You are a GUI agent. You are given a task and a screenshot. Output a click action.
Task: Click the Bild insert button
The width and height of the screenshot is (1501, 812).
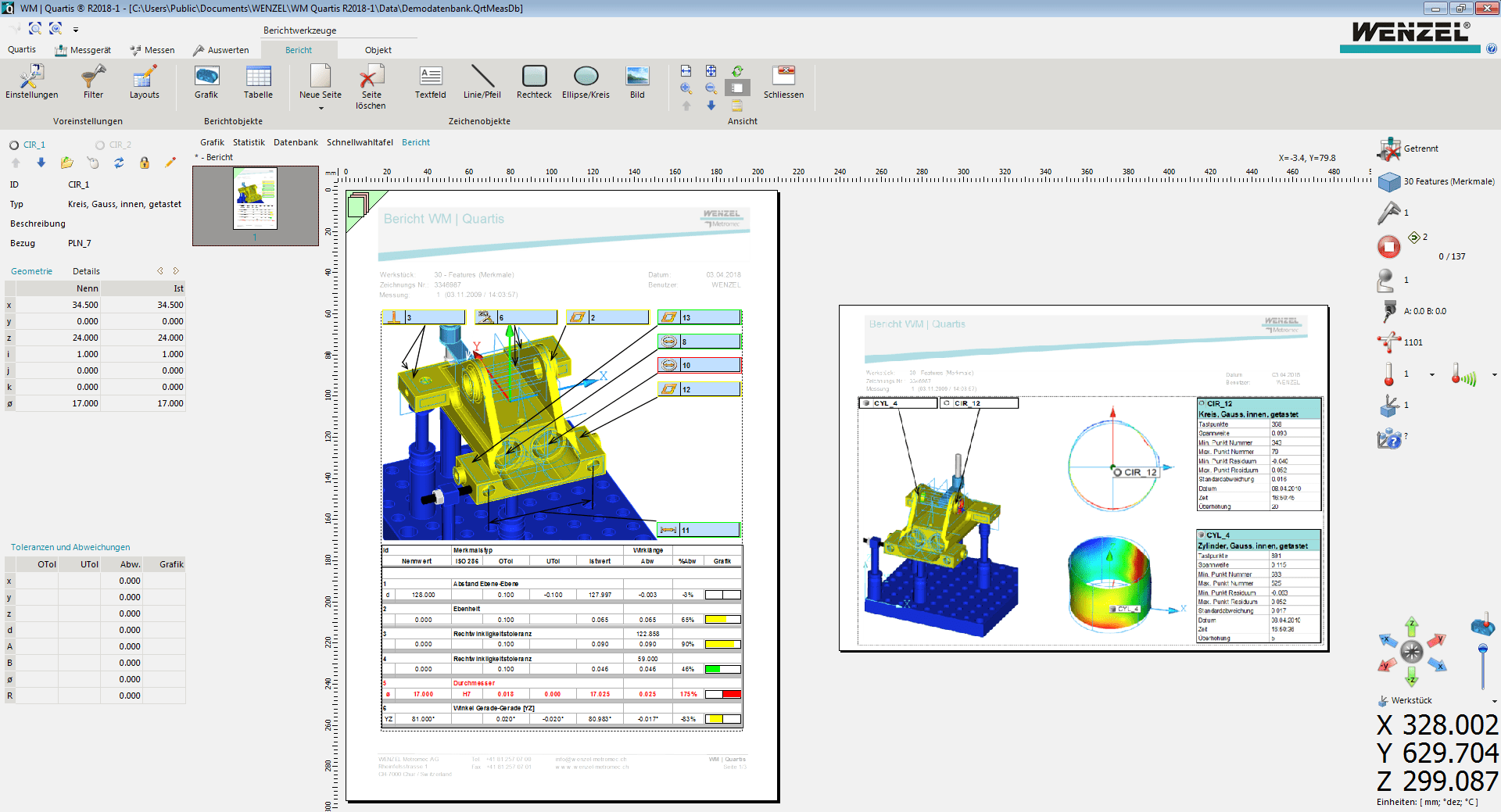click(636, 81)
